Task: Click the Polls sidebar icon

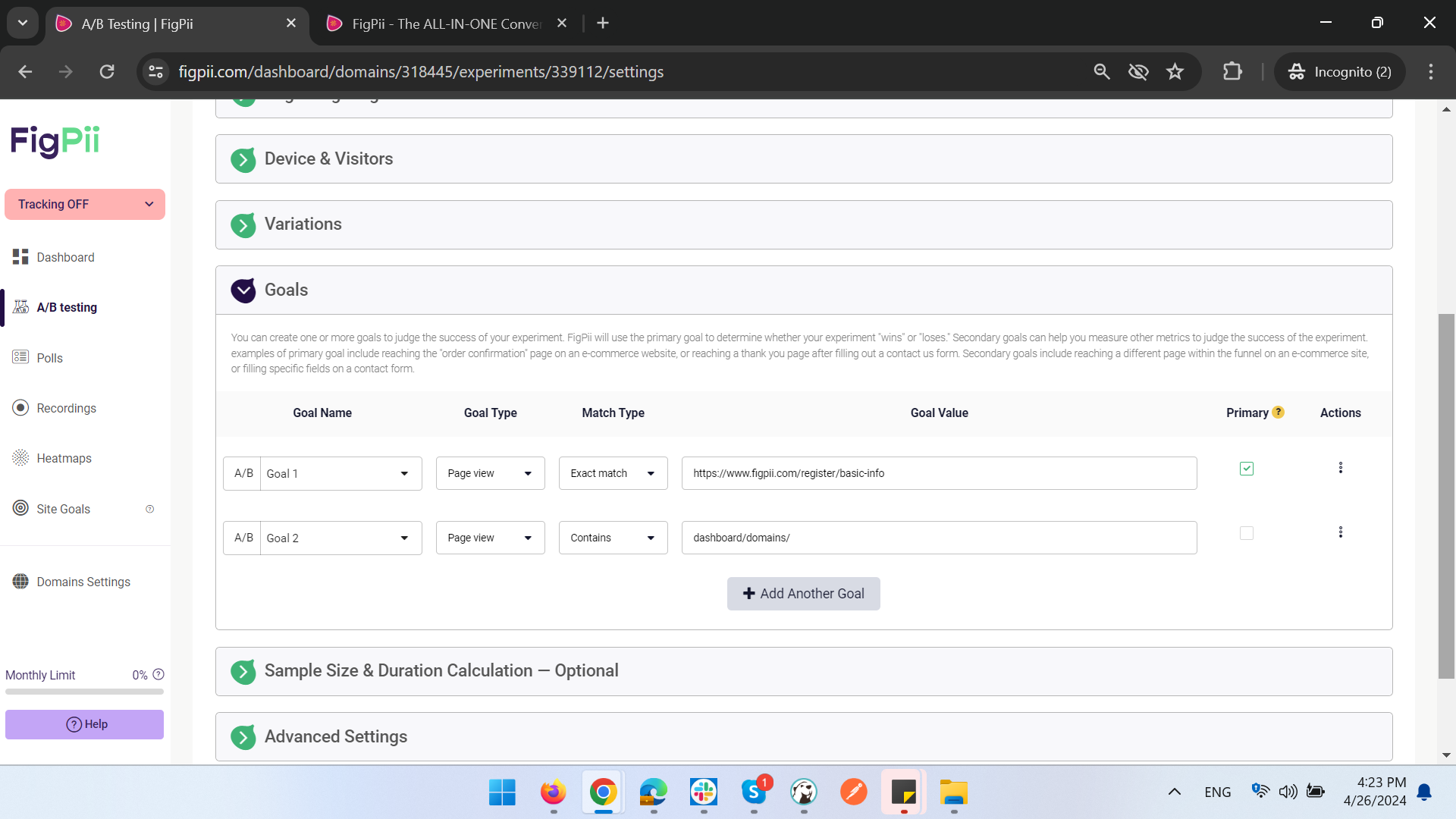Action: pos(20,357)
